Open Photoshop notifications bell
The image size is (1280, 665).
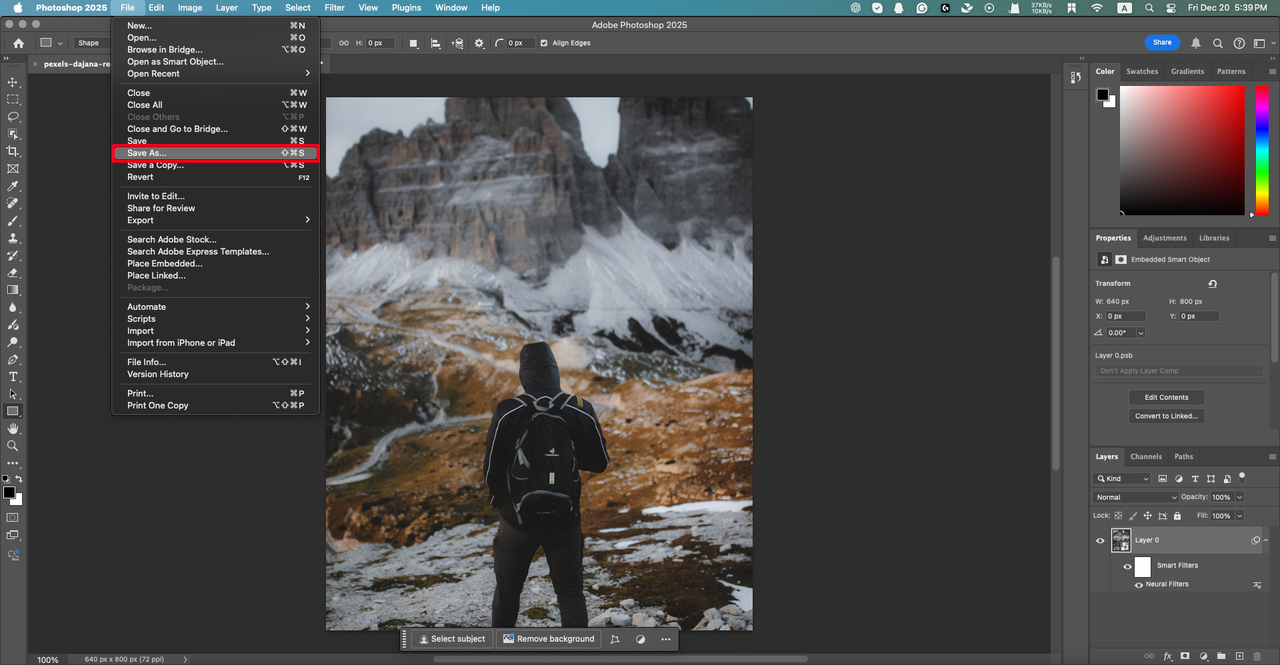pos(1196,43)
